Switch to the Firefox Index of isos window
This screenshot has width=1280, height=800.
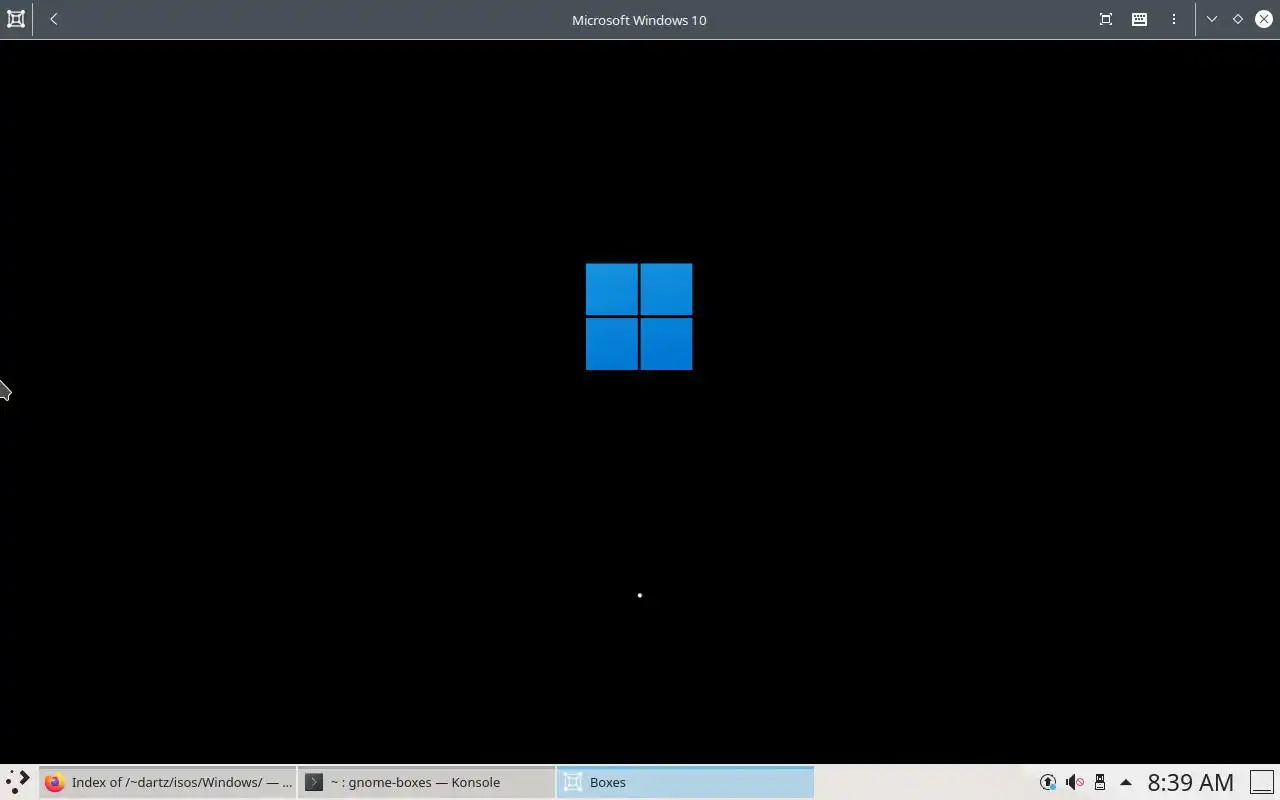click(168, 782)
